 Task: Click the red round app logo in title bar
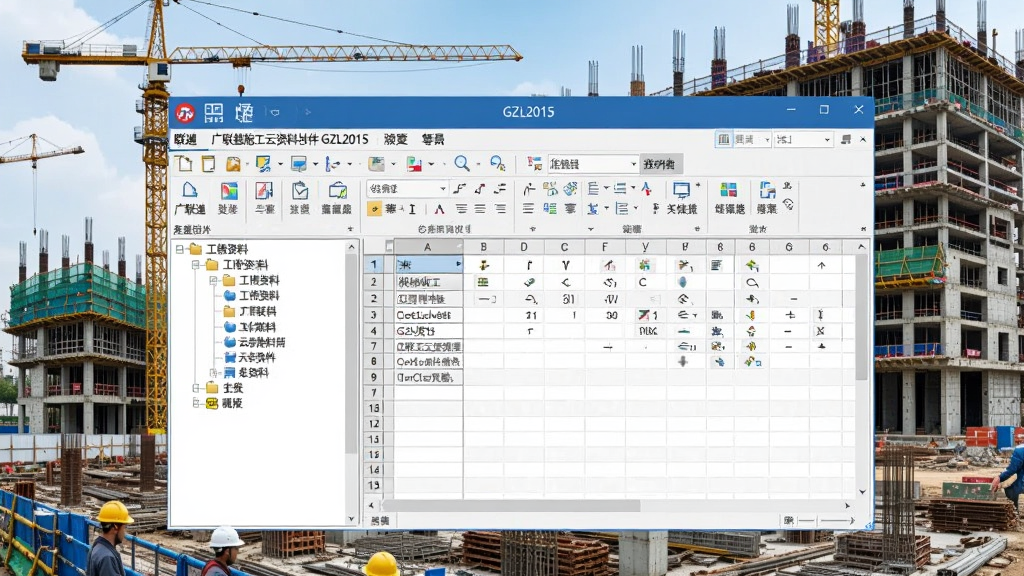click(x=185, y=113)
